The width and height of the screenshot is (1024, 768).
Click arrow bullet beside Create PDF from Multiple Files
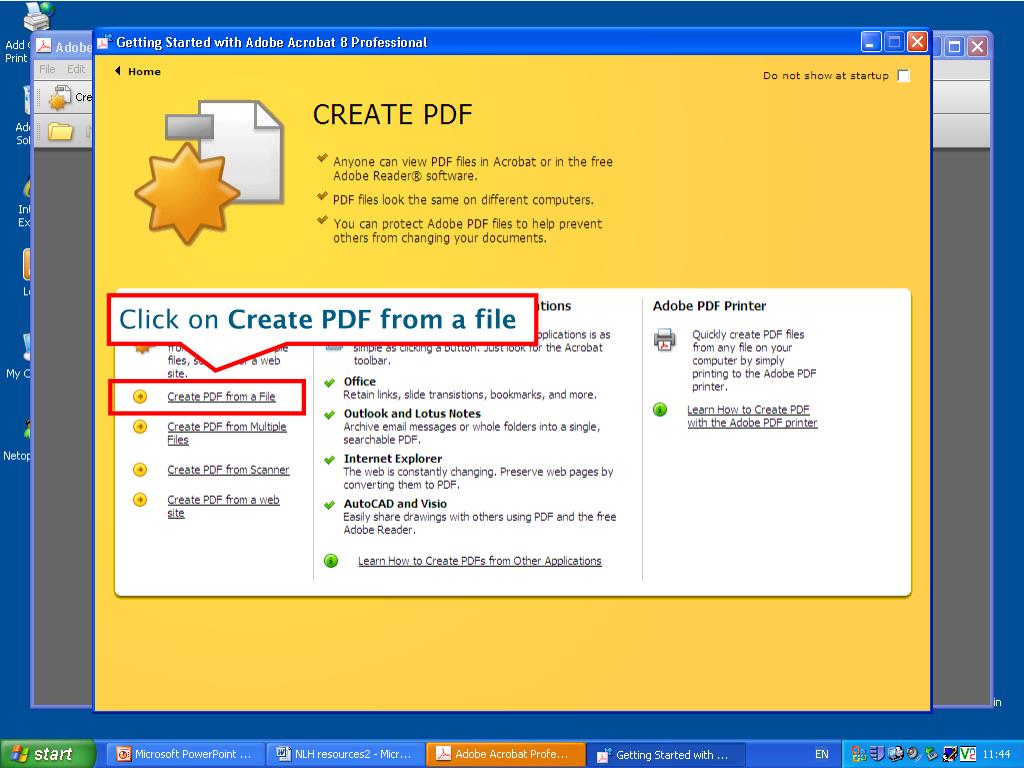tap(140, 426)
